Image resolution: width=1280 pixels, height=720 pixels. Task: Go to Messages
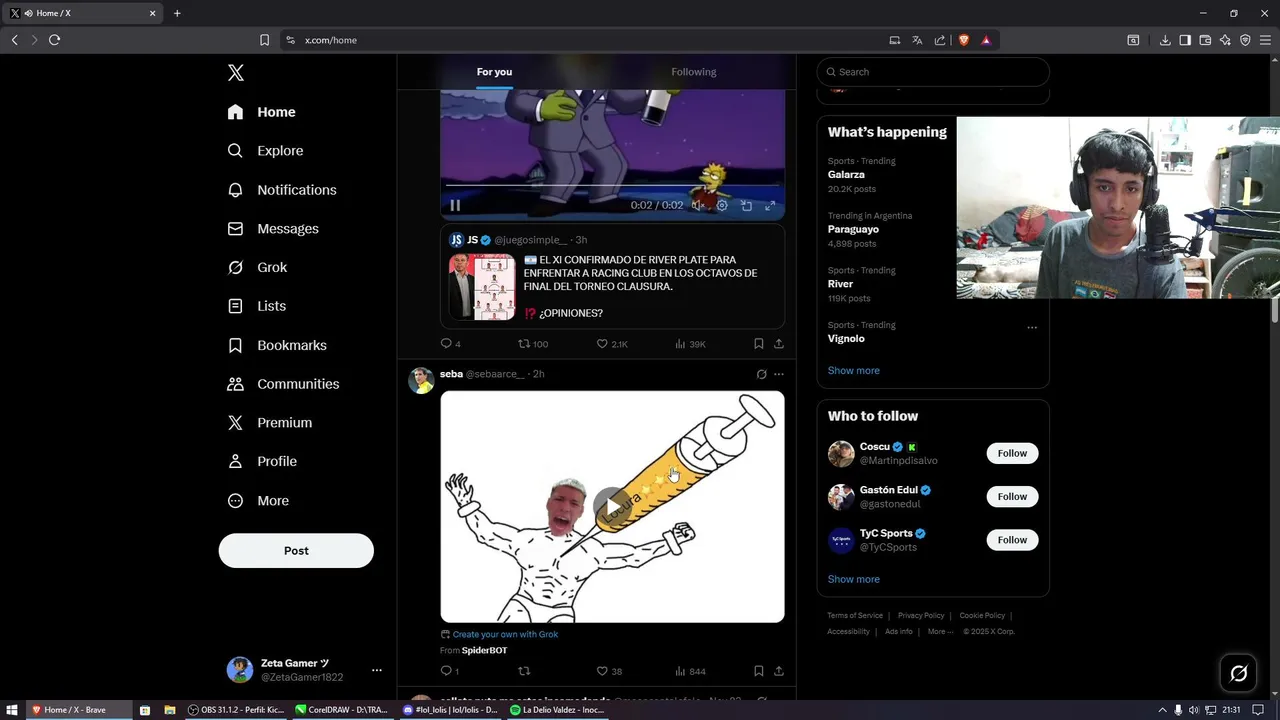point(273,229)
